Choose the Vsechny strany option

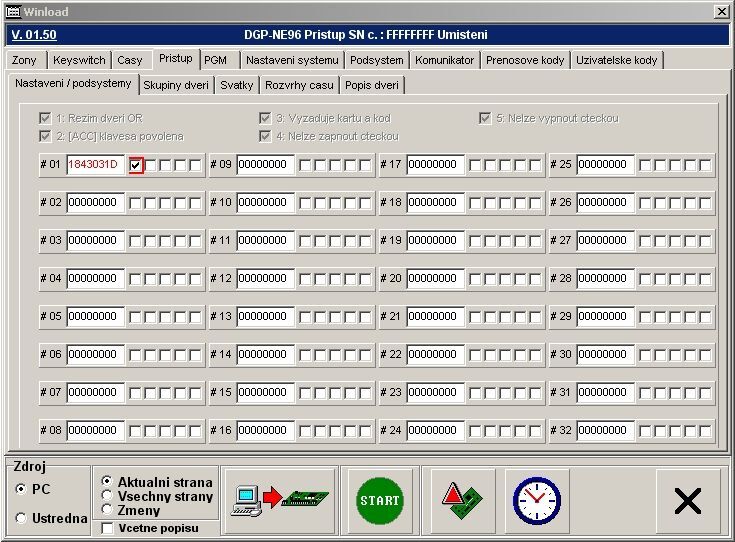[107, 496]
